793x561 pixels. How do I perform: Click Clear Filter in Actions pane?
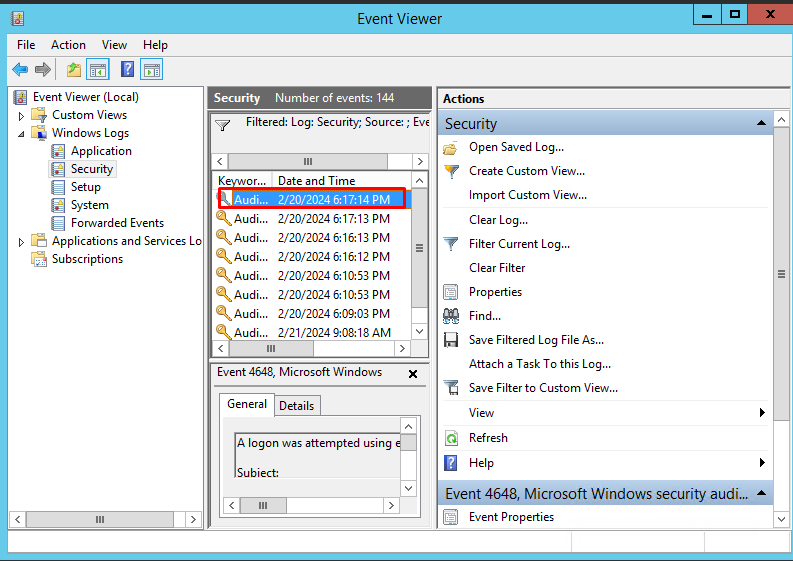pos(497,268)
